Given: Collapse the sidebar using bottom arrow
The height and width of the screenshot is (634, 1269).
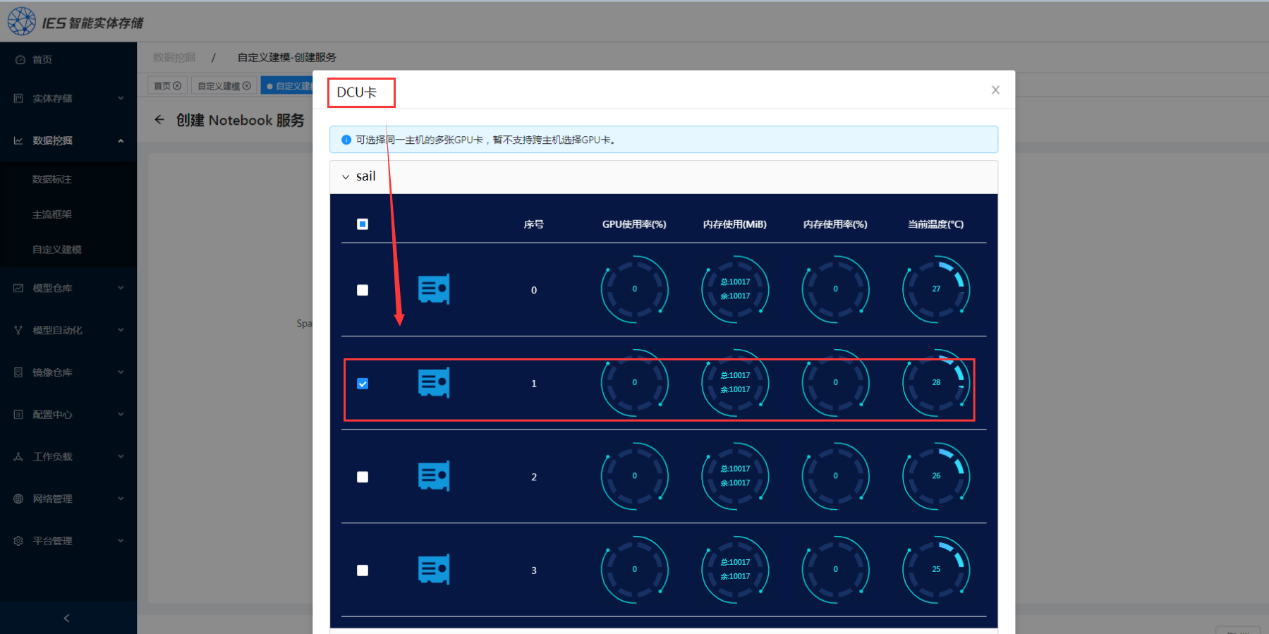Looking at the screenshot, I should click(x=67, y=618).
